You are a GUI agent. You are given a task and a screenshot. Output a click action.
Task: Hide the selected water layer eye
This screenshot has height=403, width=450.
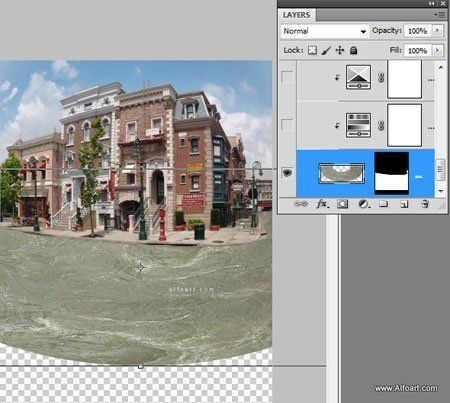click(287, 173)
